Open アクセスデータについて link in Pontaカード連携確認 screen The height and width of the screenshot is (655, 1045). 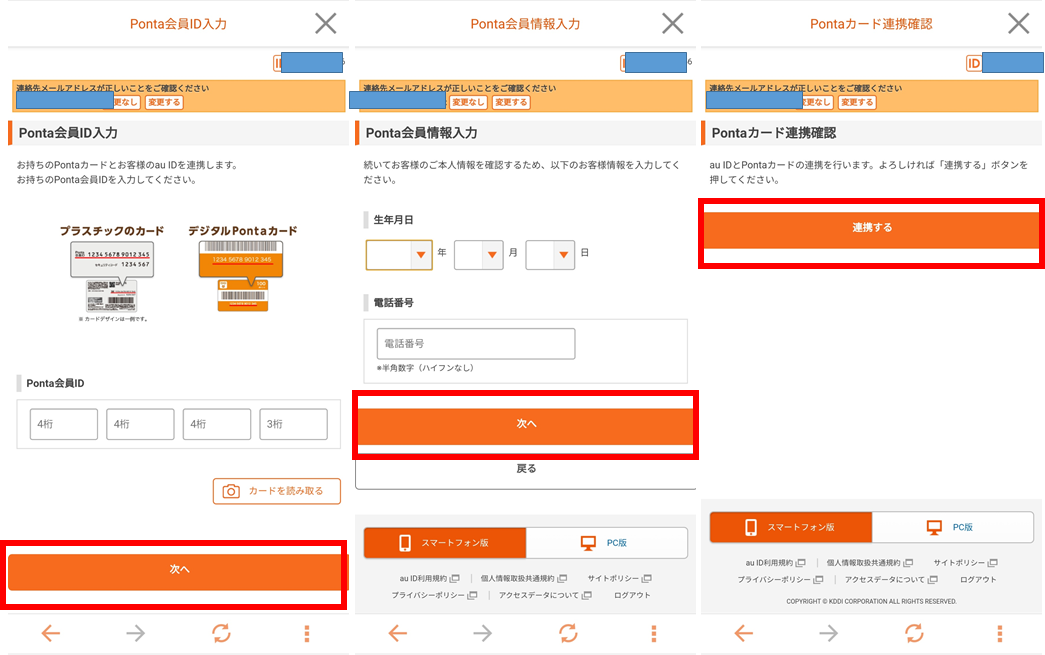[x=890, y=580]
